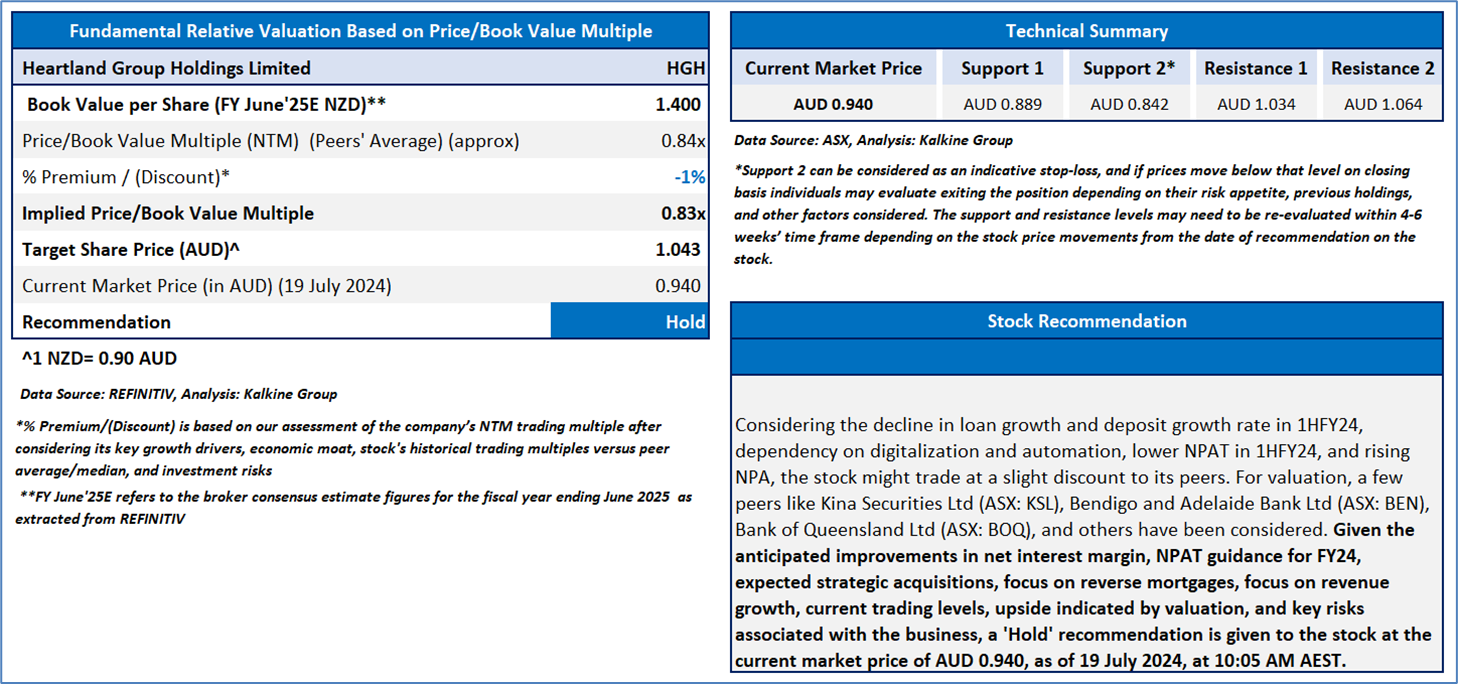Screen dimensions: 1458x684
Task: Select the Recommendation row label
Action: click(96, 322)
